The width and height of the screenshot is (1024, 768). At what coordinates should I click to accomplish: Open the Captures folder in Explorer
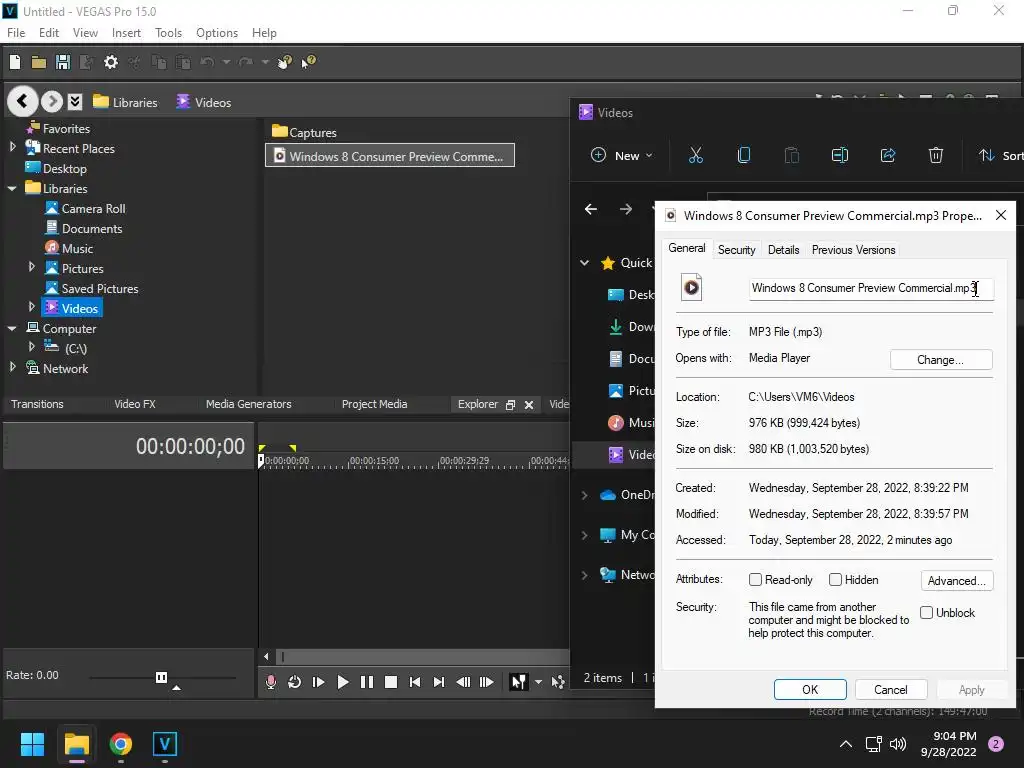pos(304,132)
